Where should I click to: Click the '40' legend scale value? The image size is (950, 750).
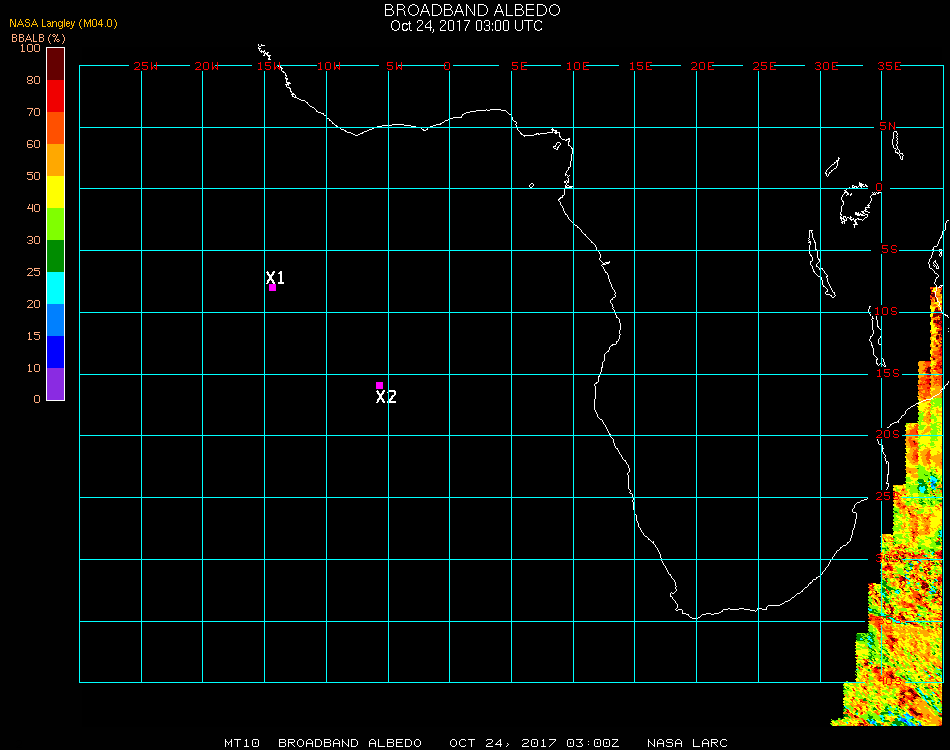tap(33, 208)
